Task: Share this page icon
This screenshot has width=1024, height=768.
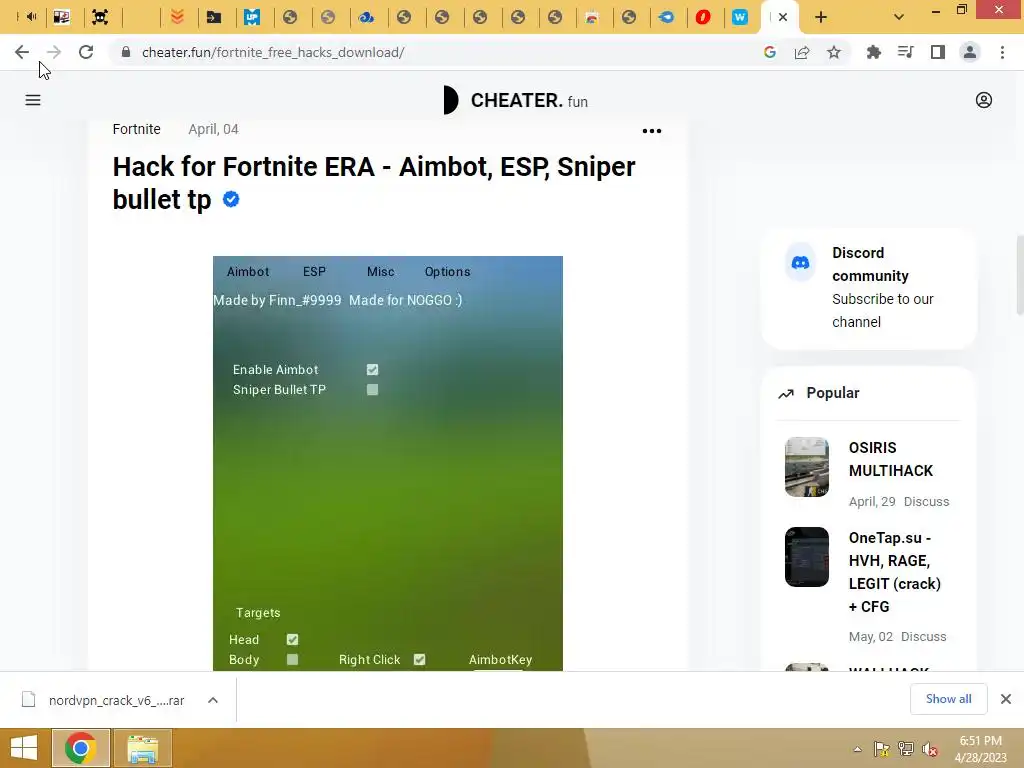Action: point(802,52)
